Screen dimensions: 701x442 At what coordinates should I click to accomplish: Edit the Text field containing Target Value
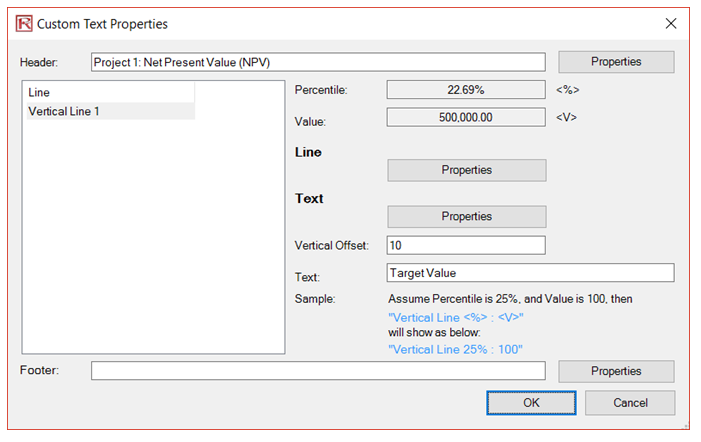tap(530, 273)
